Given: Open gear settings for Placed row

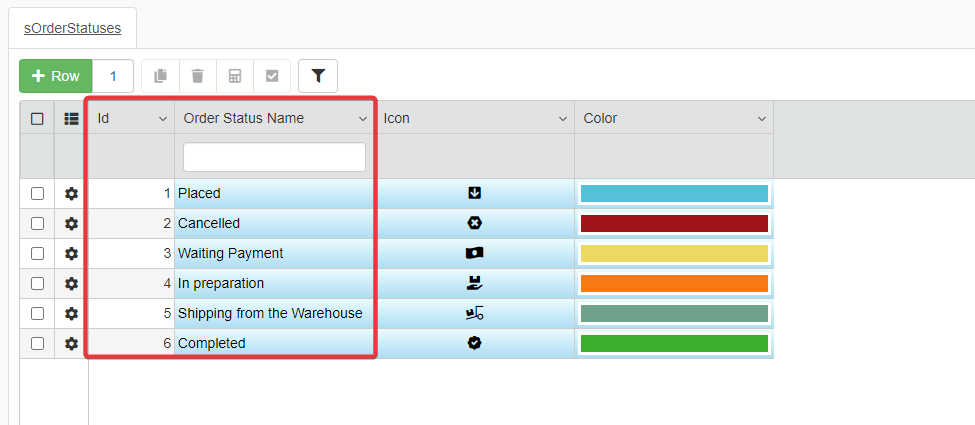Looking at the screenshot, I should tap(71, 194).
